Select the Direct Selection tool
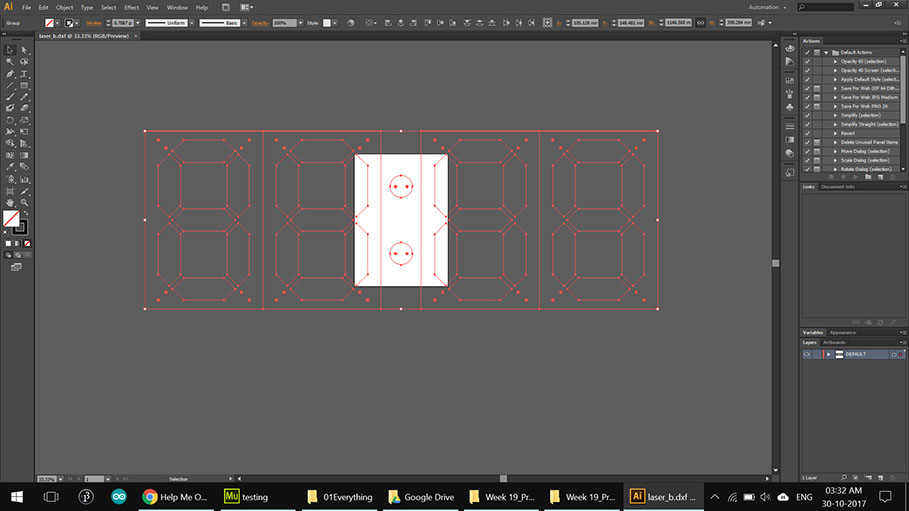 click(x=24, y=50)
